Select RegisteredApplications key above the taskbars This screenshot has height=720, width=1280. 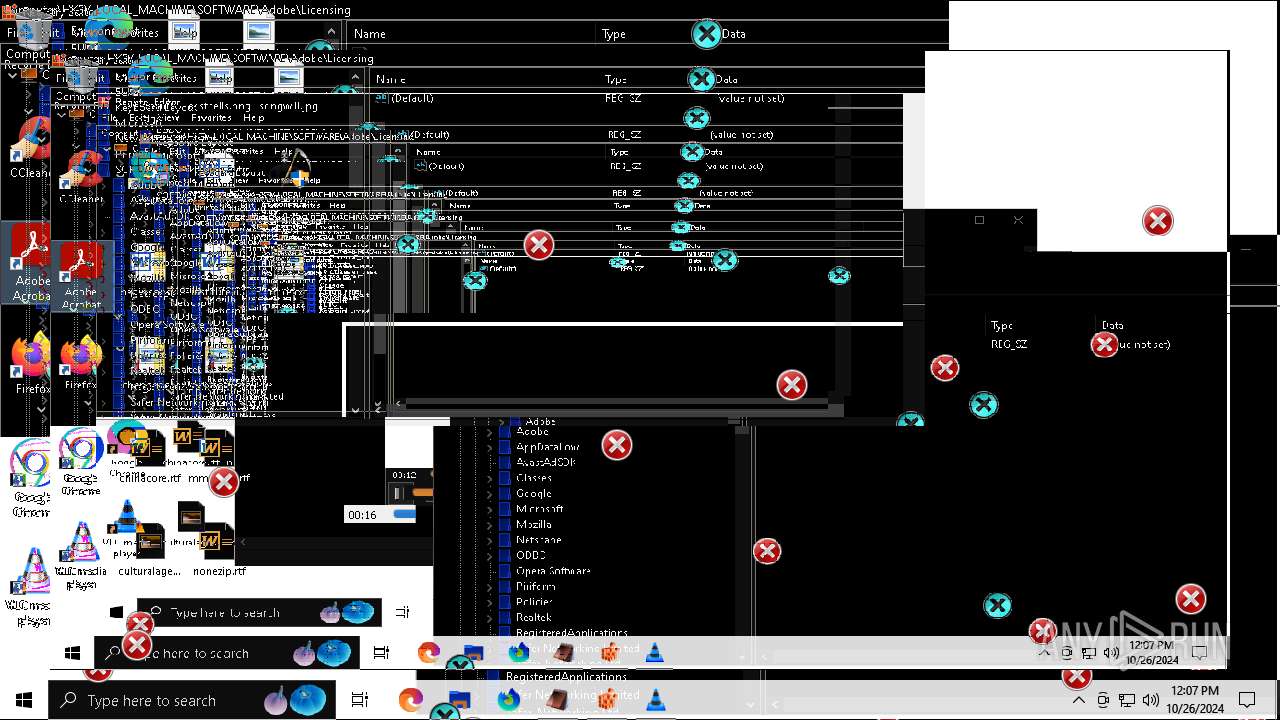(571, 632)
